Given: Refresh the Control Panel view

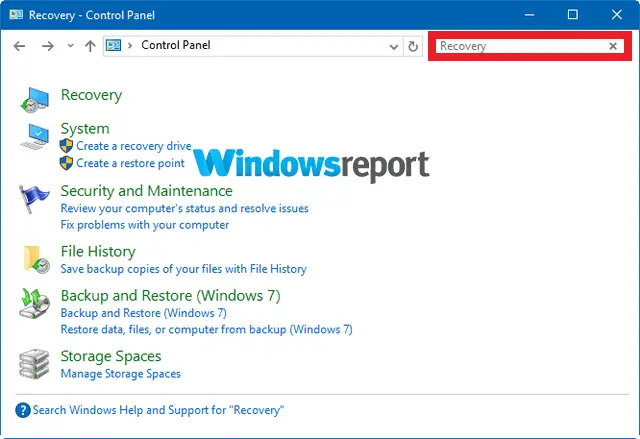Looking at the screenshot, I should point(413,46).
